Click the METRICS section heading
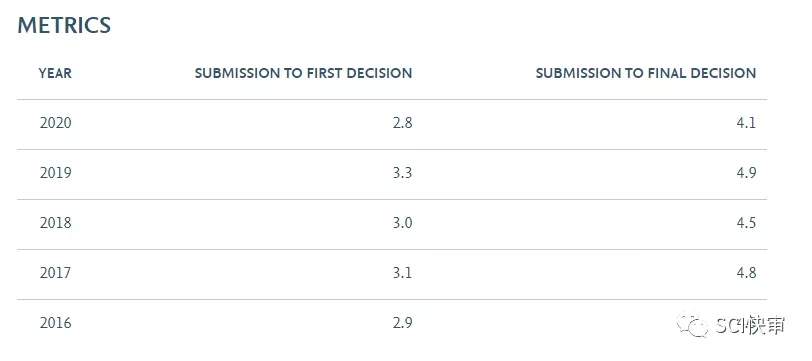Image resolution: width=812 pixels, height=361 pixels. click(64, 25)
